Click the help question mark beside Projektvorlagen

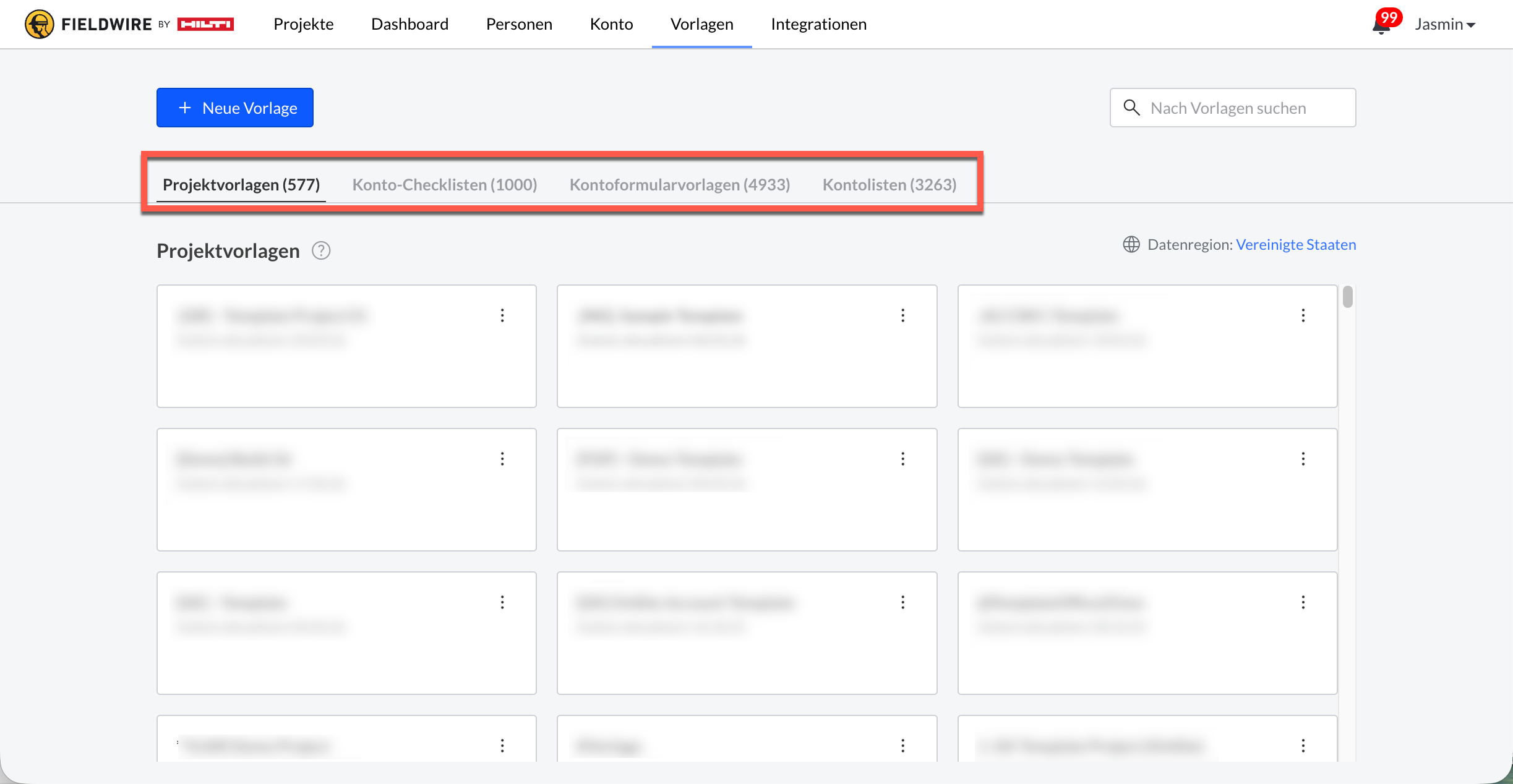[x=321, y=251]
